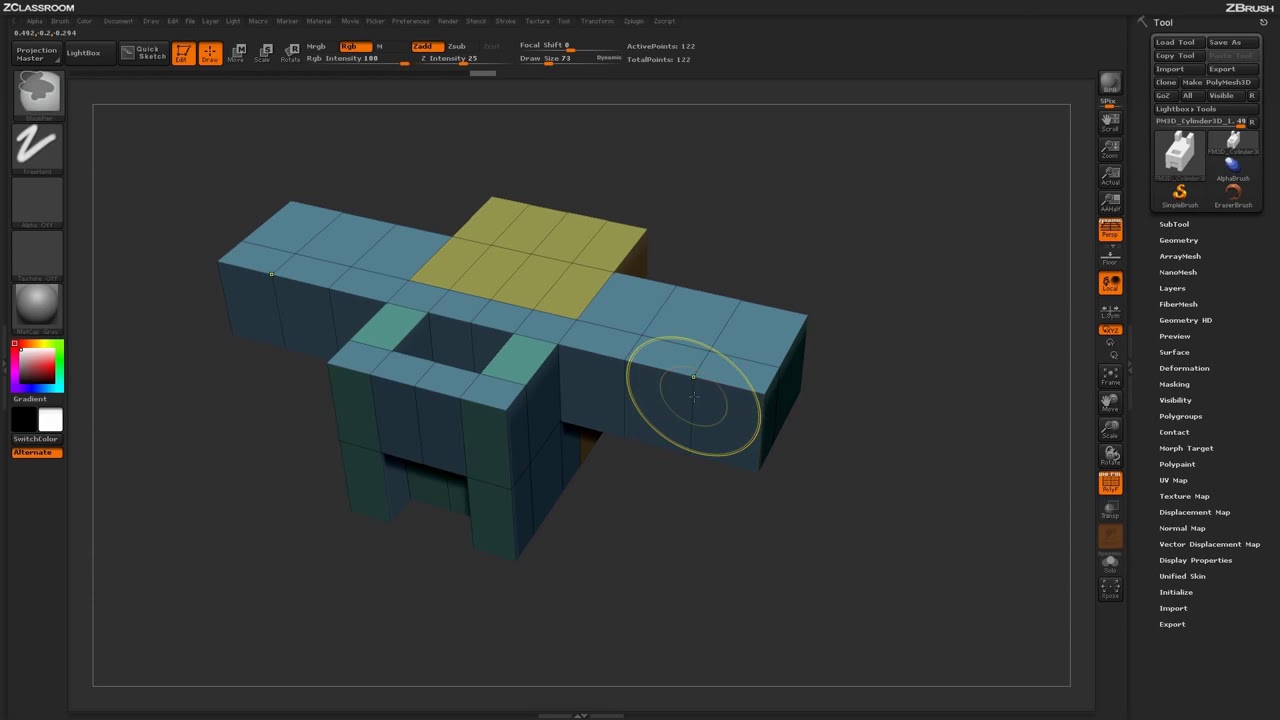Toggle XYZ rotation mode
This screenshot has width=1280, height=720.
click(x=1110, y=330)
